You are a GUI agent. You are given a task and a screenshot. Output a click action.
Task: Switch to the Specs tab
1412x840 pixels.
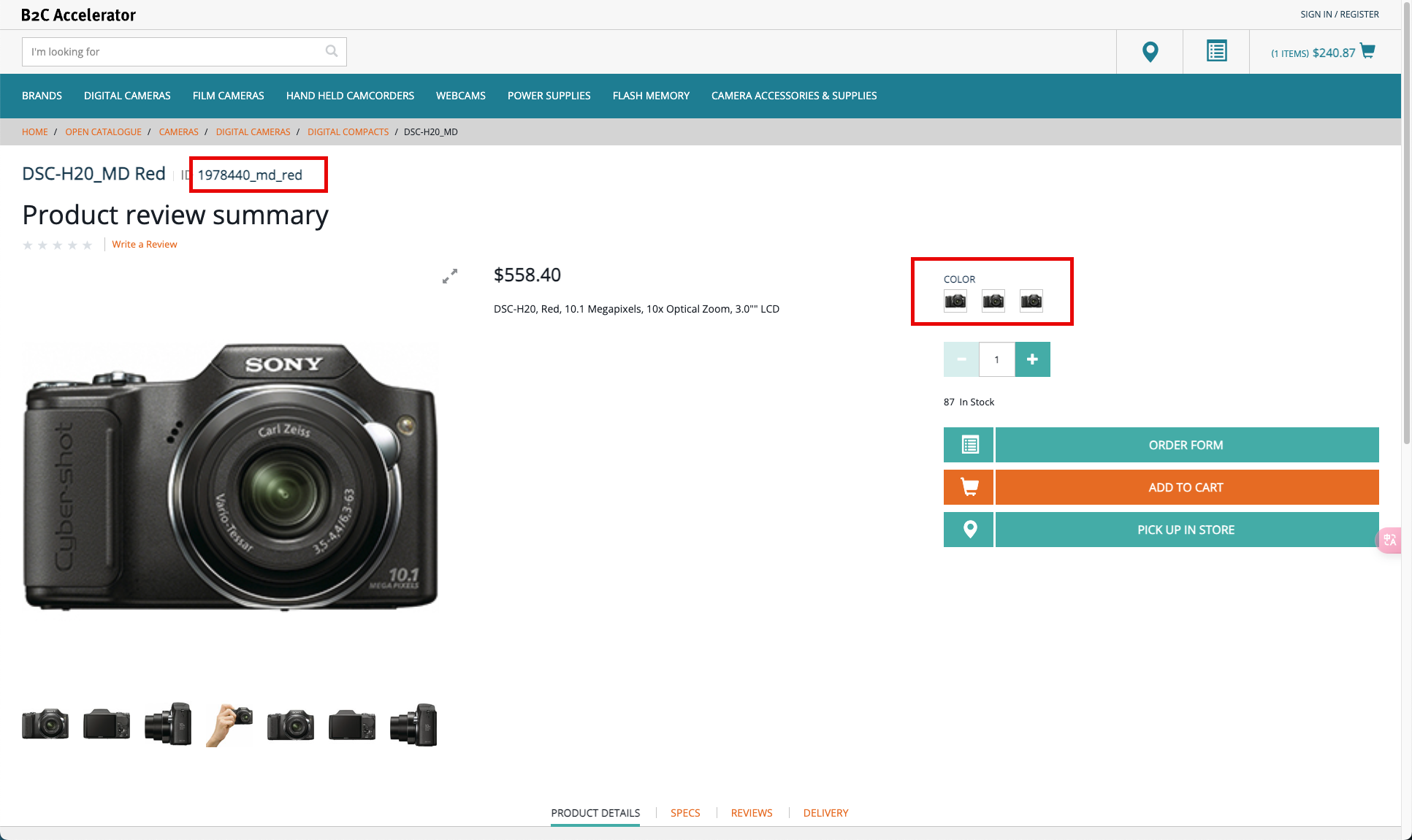[685, 813]
